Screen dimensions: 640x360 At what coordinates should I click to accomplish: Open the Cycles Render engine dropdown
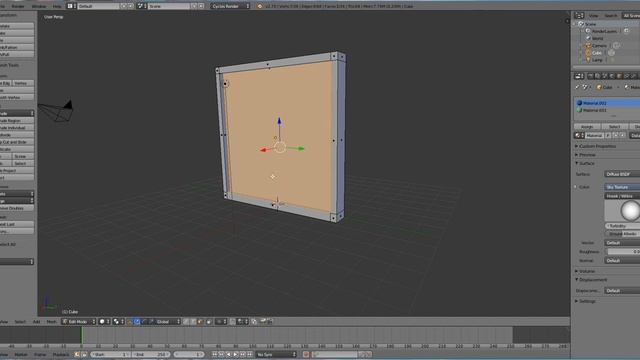[x=231, y=6]
